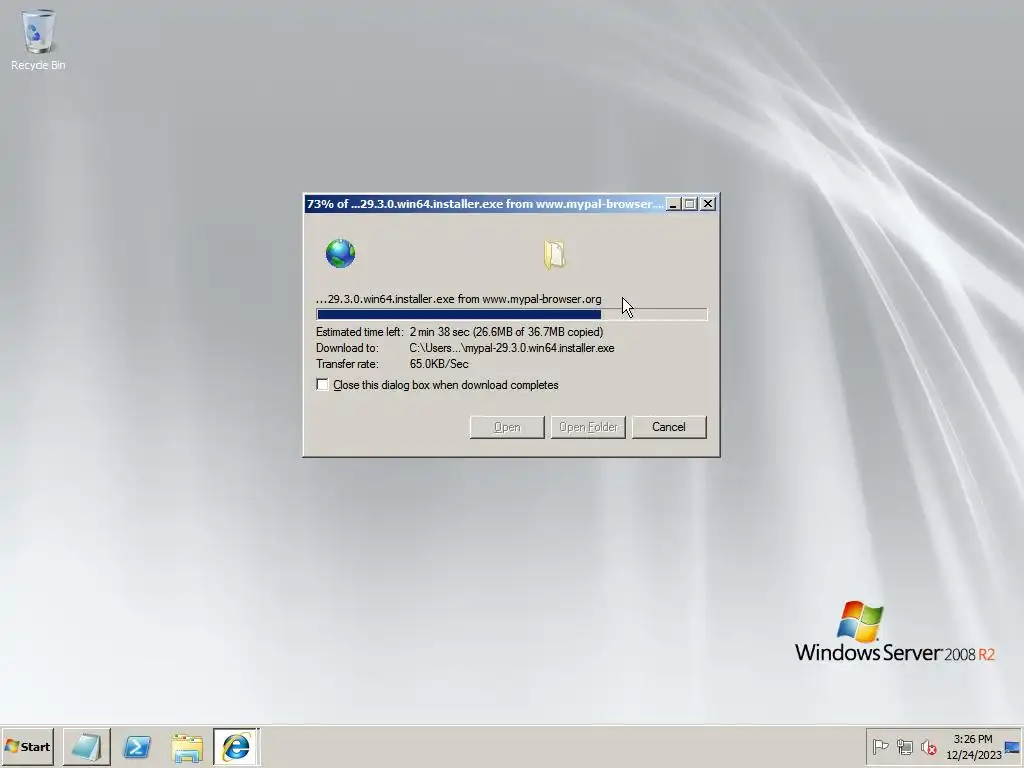Click the Show Desktop icon by clock
1024x768 pixels.
[x=1012, y=746]
